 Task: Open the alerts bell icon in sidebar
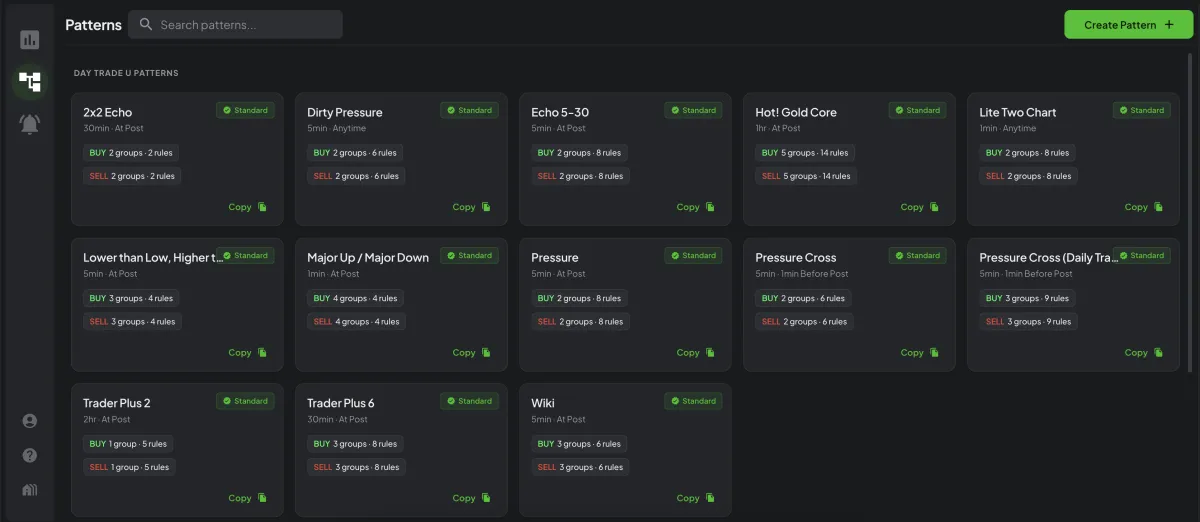coord(30,125)
